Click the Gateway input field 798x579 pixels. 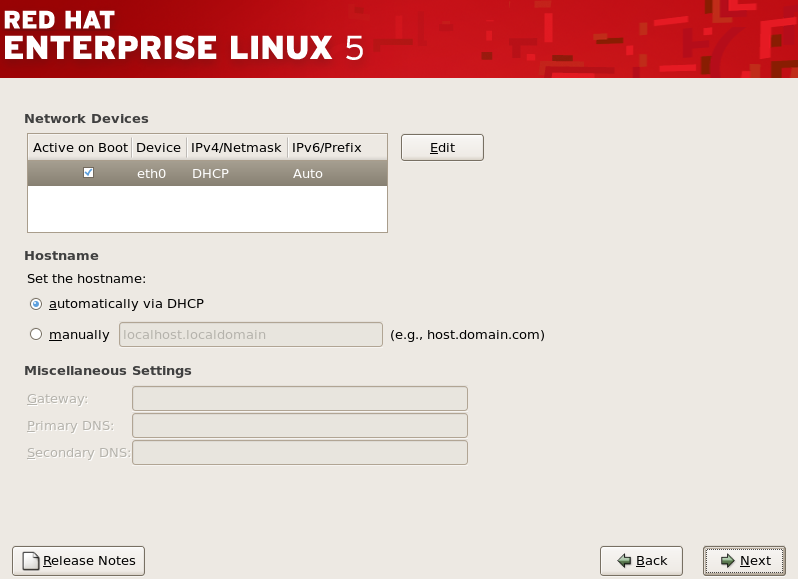300,398
